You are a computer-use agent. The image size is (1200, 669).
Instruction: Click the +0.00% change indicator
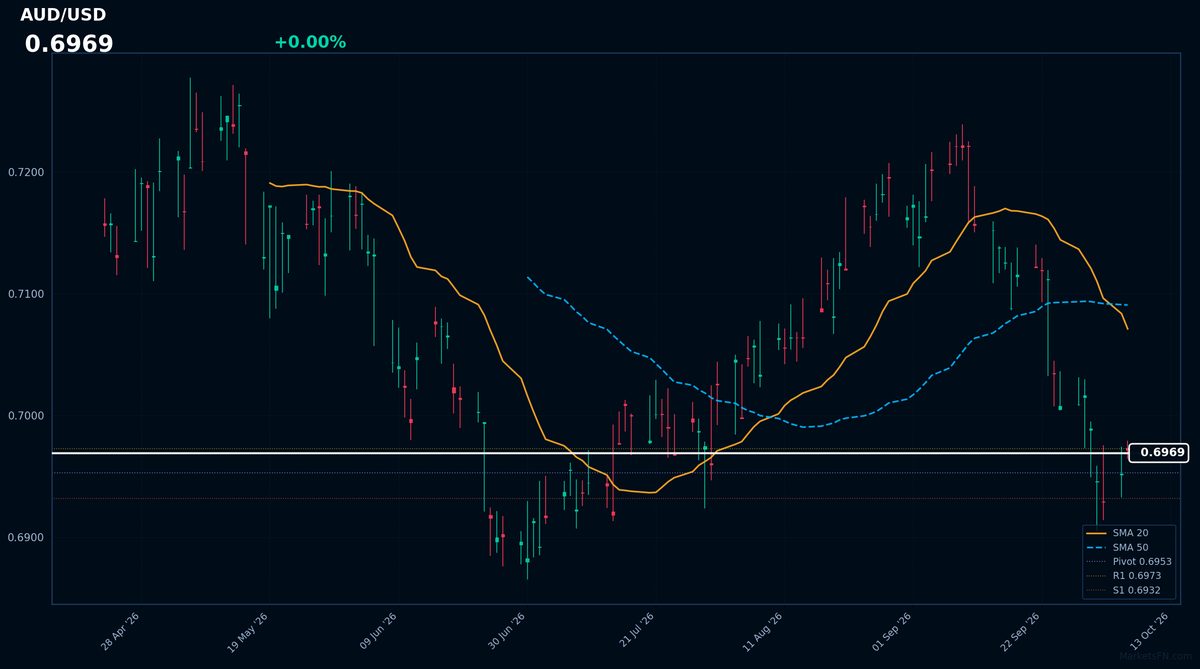coord(310,42)
